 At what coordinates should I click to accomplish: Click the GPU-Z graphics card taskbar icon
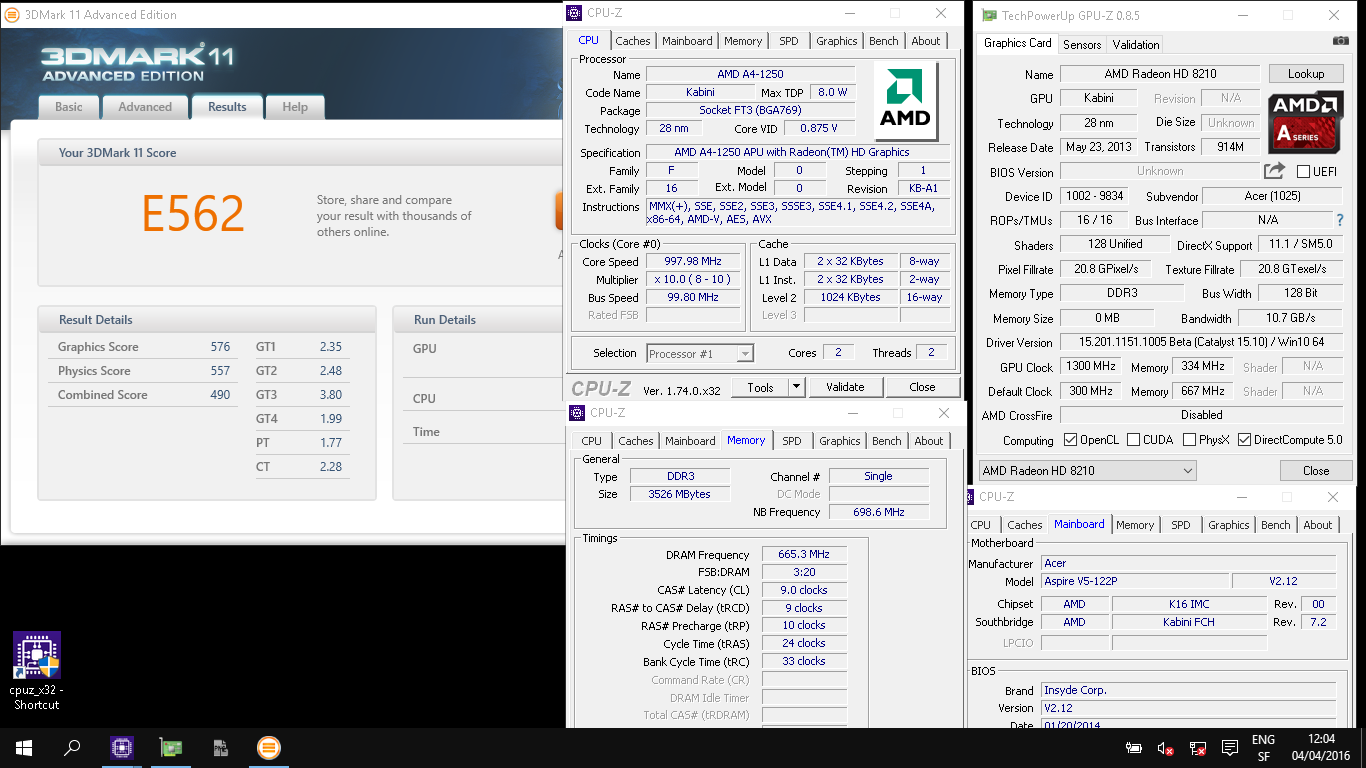click(171, 748)
